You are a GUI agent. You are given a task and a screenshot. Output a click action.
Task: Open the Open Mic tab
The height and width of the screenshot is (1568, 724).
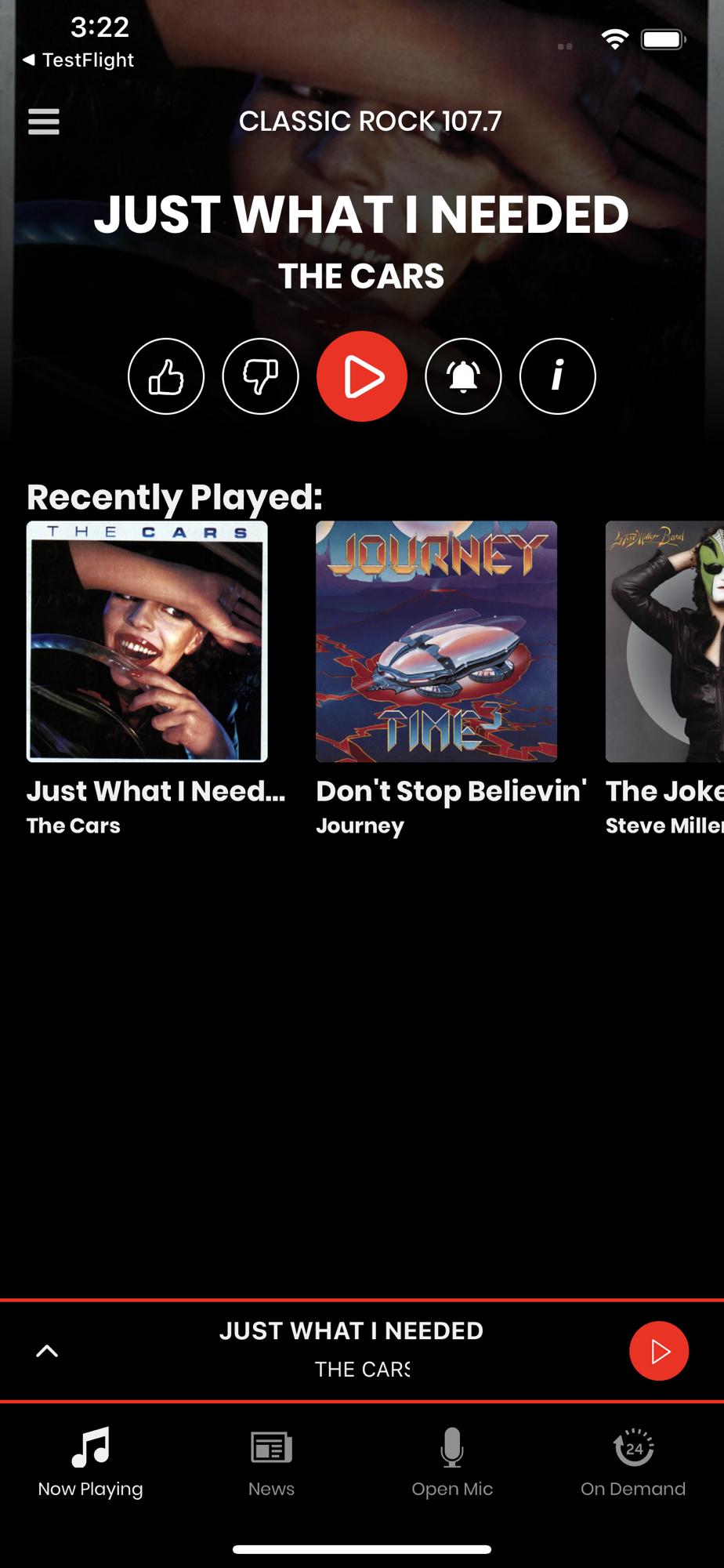pos(452,1463)
